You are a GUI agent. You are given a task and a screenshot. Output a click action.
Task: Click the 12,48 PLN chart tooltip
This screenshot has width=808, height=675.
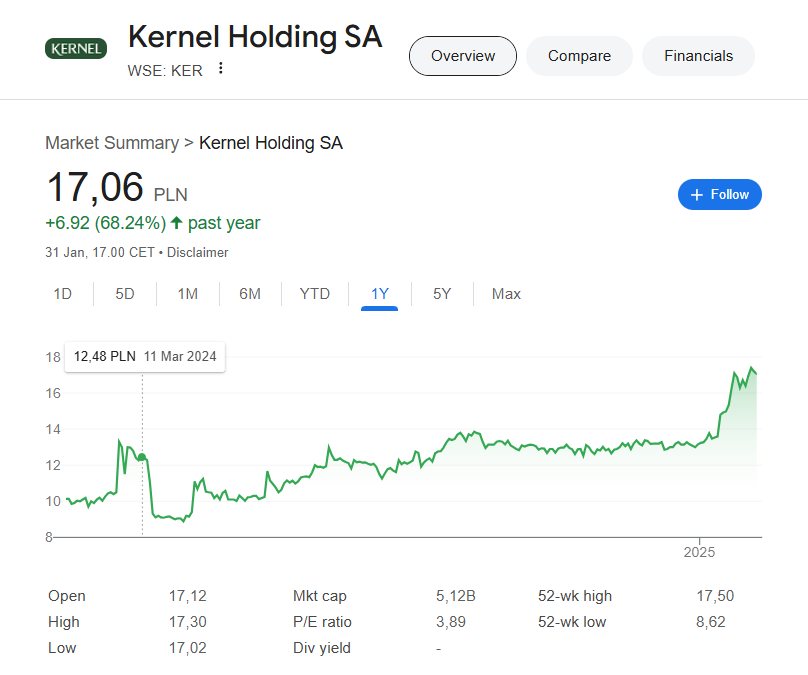point(145,356)
